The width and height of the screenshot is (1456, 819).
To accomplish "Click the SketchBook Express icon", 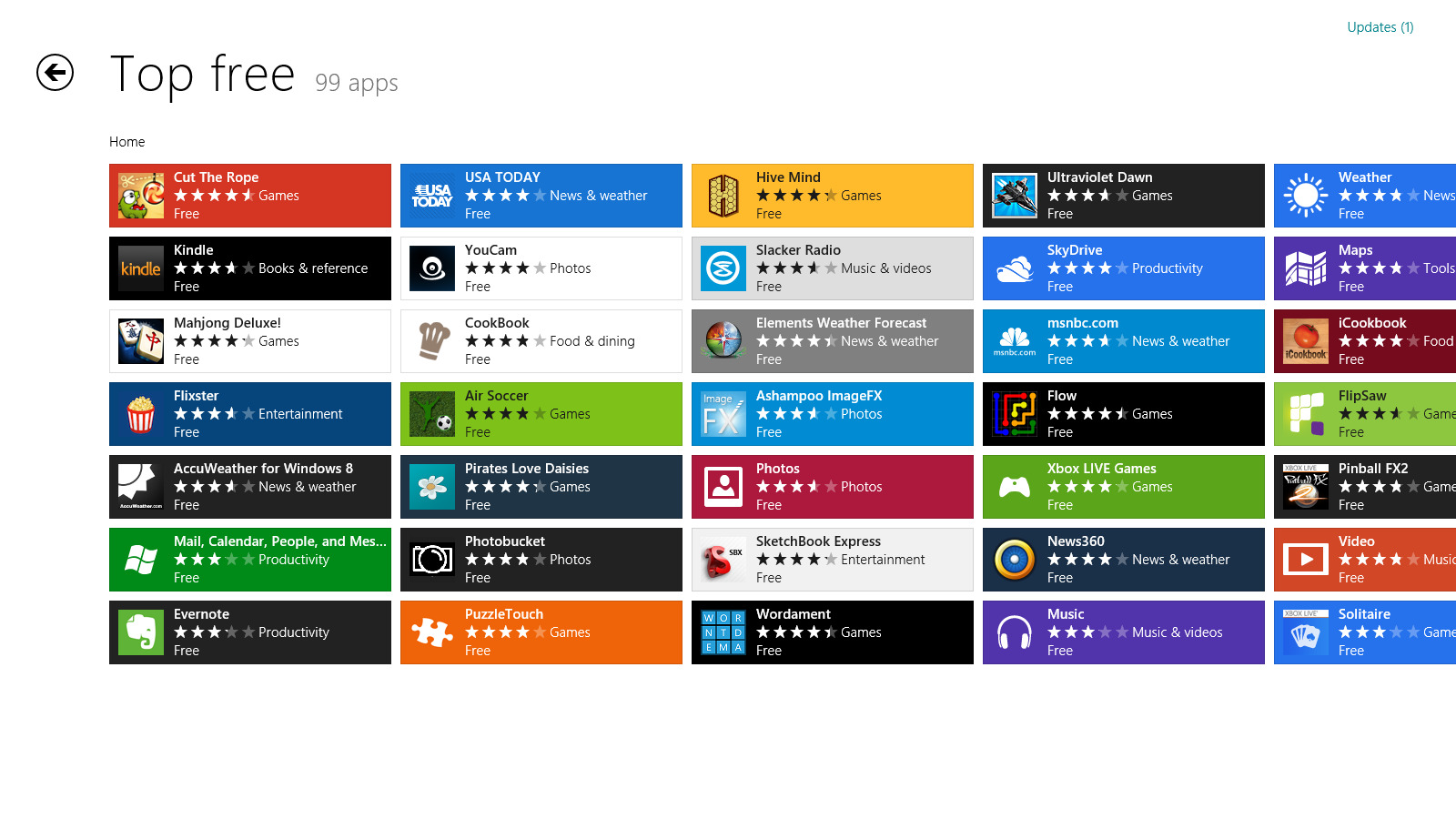I will [x=723, y=560].
